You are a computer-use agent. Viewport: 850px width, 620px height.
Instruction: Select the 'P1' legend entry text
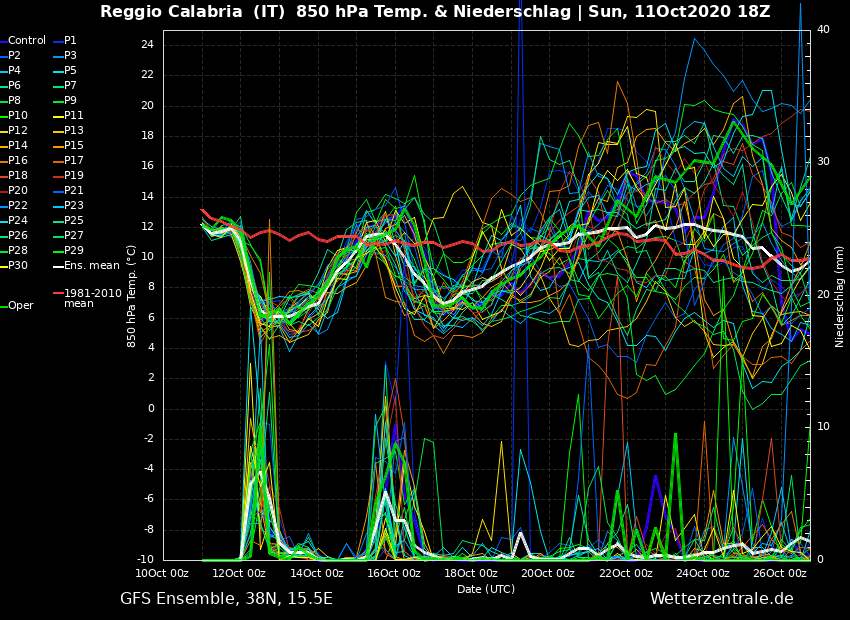click(70, 41)
